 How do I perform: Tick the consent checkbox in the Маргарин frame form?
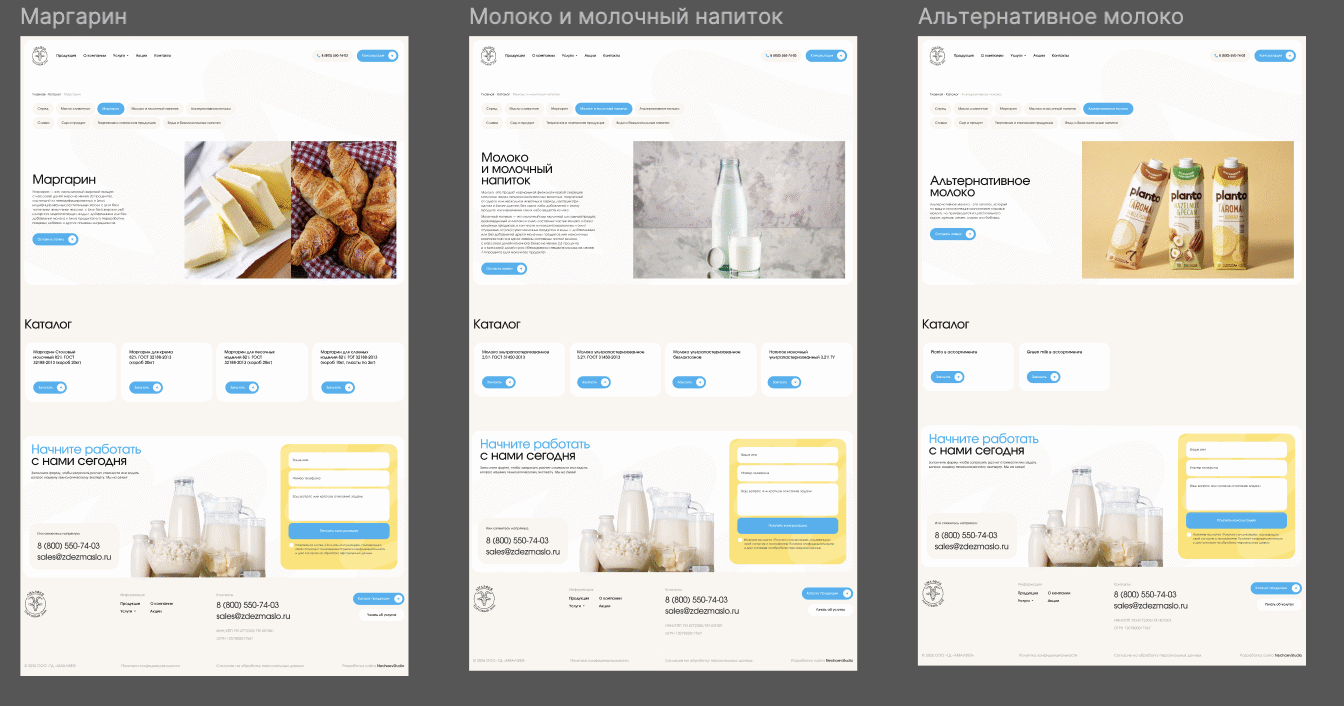(x=292, y=545)
